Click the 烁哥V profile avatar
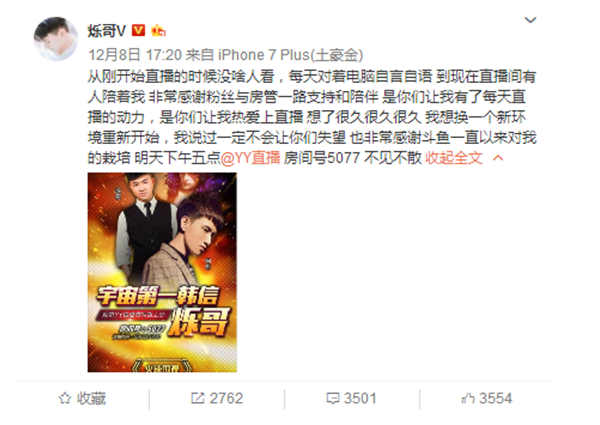600x425 pixels. pyautogui.click(x=56, y=39)
